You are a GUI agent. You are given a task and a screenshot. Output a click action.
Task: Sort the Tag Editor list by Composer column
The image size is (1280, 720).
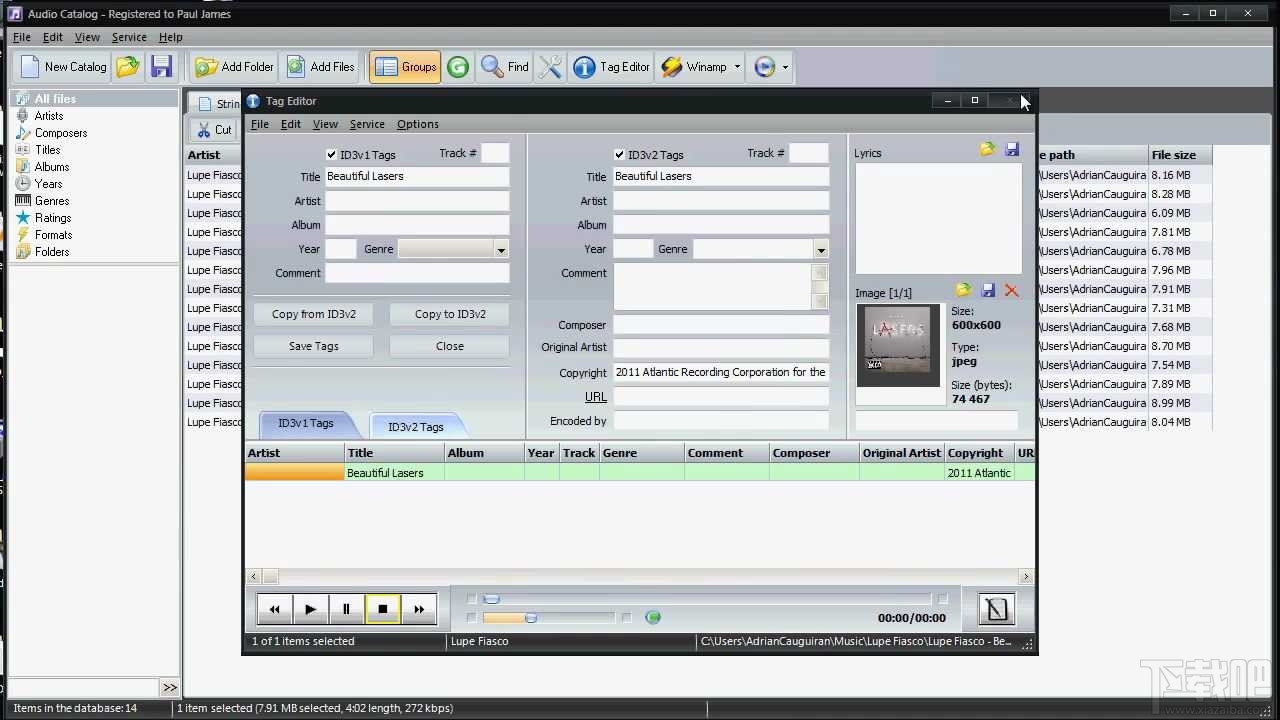[814, 453]
